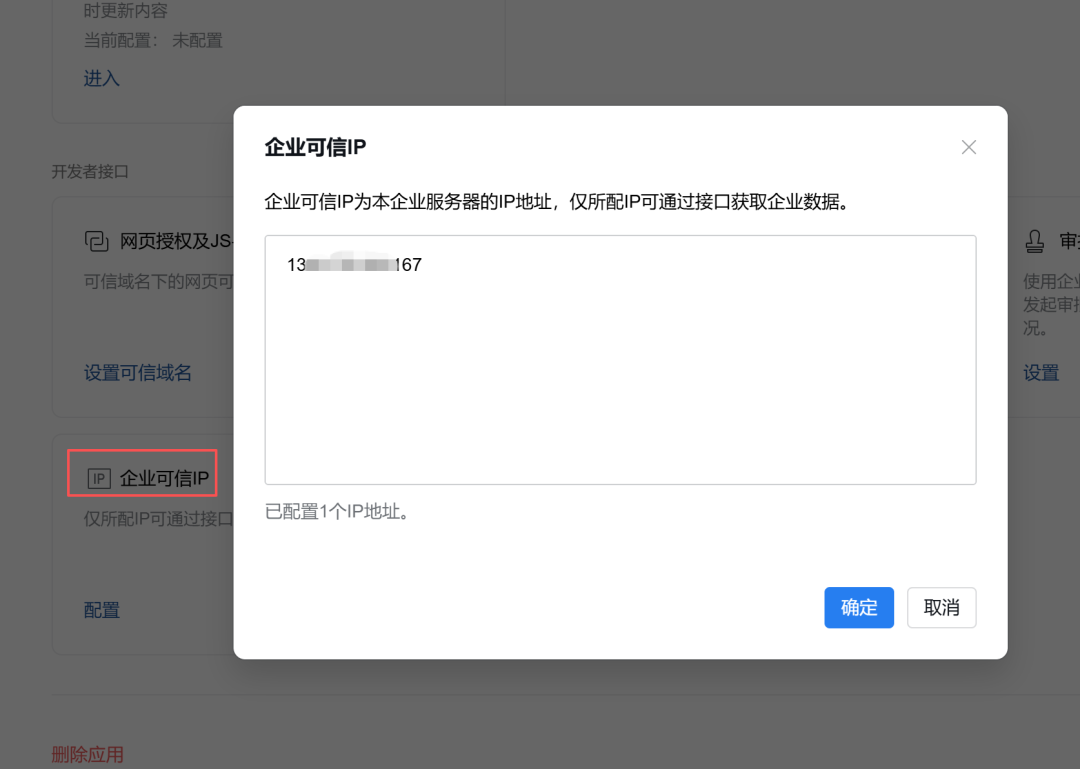Viewport: 1080px width, 769px height.
Task: Select the 企业可信IP card highlighted in red
Action: click(142, 473)
